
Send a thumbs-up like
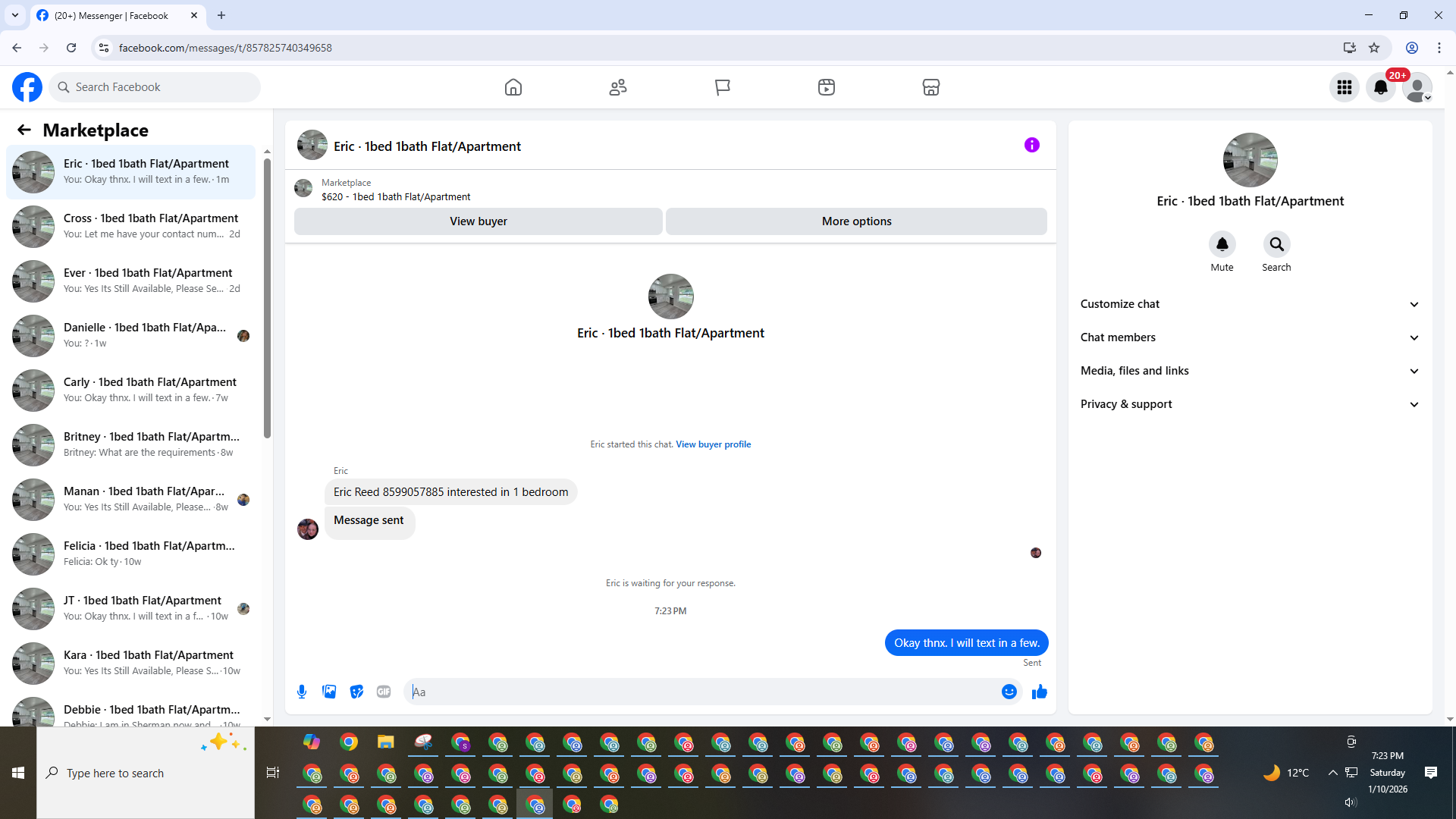(1039, 692)
